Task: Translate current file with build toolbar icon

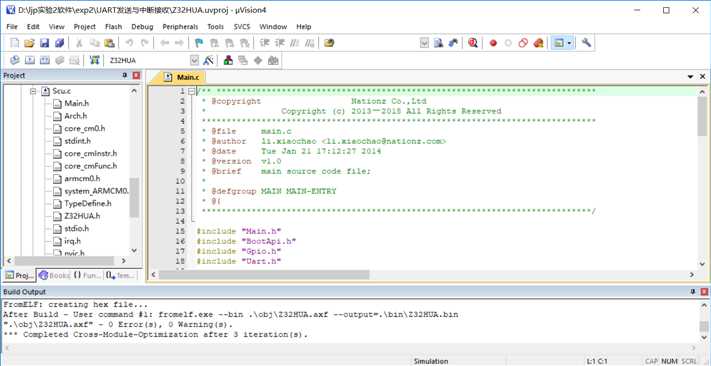Action: point(15,60)
